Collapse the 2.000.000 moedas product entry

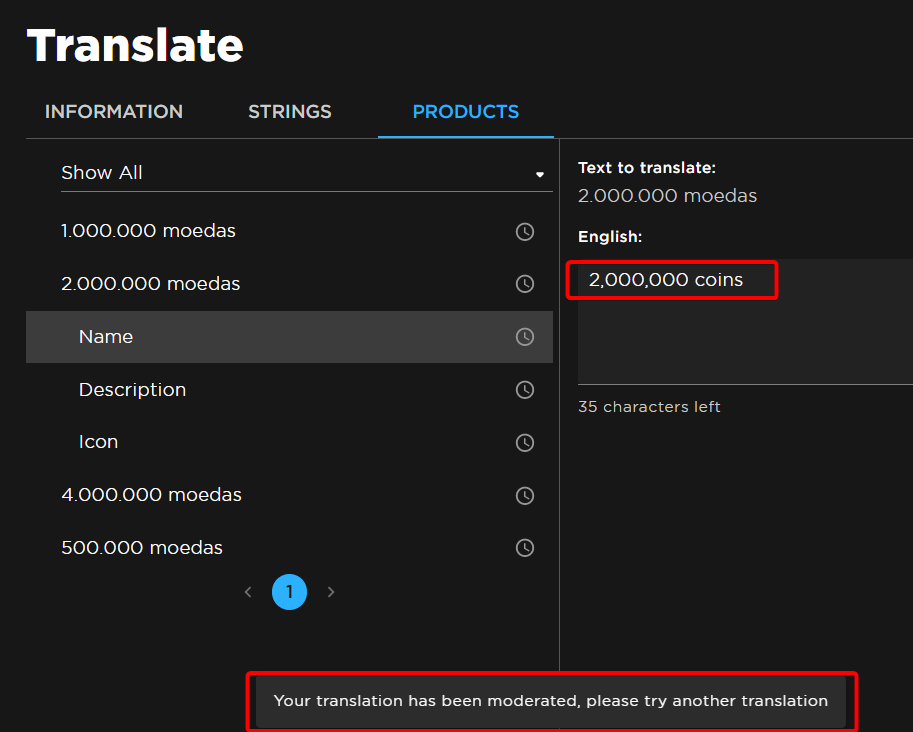pyautogui.click(x=150, y=283)
